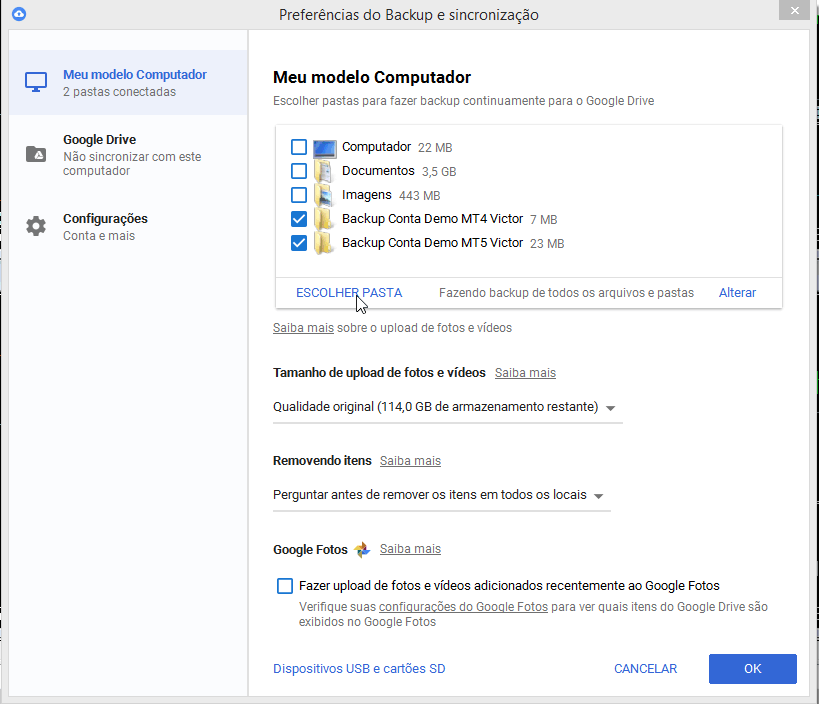The width and height of the screenshot is (819, 704).
Task: Enable upload of new photos to Google Fotos
Action: (x=285, y=586)
